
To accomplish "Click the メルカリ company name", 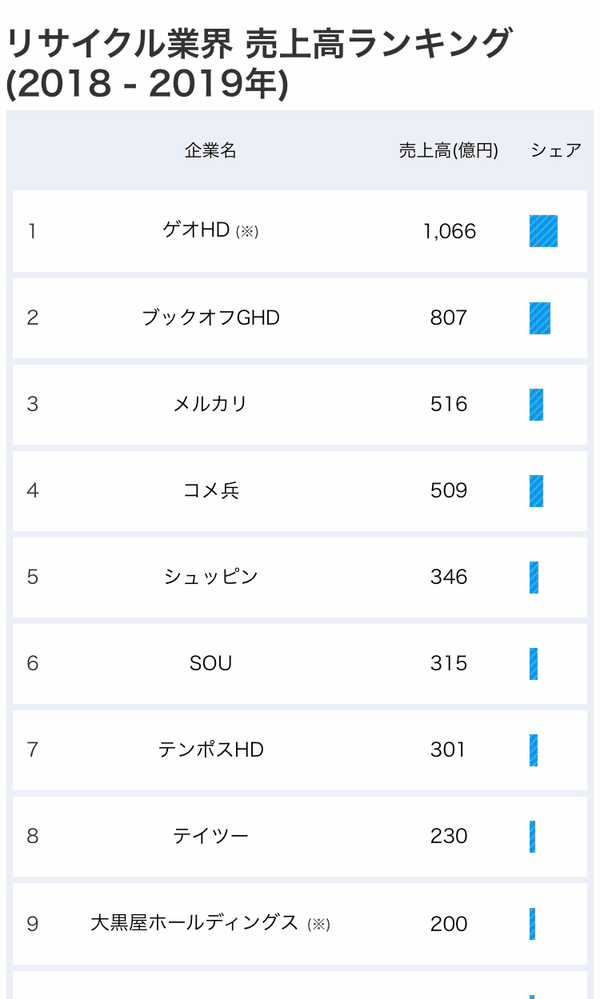I will click(210, 404).
